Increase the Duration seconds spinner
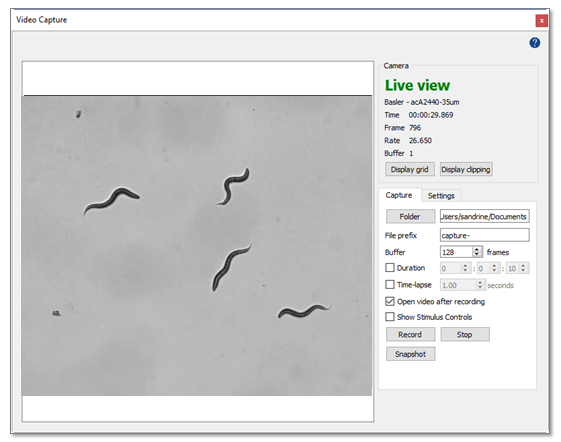 pyautogui.click(x=523, y=266)
